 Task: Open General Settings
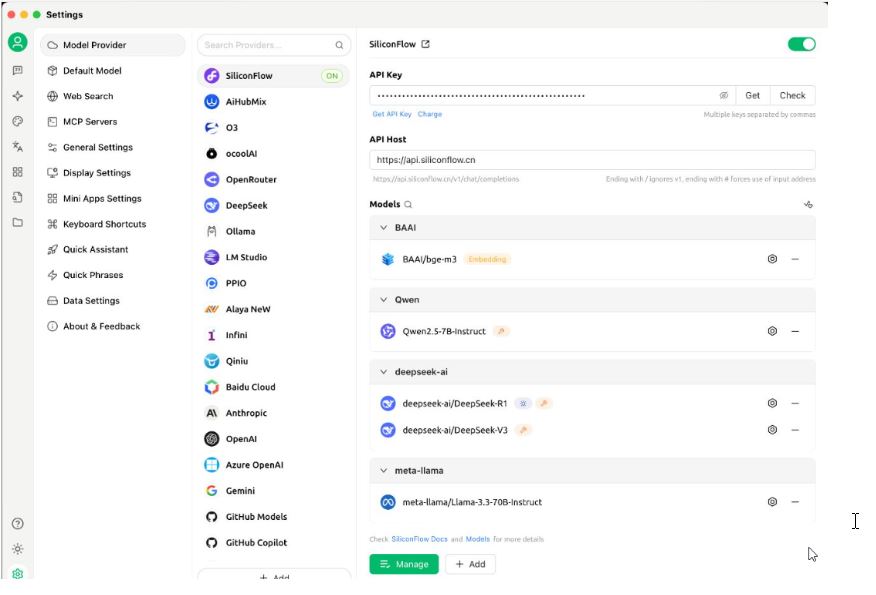tap(112, 147)
